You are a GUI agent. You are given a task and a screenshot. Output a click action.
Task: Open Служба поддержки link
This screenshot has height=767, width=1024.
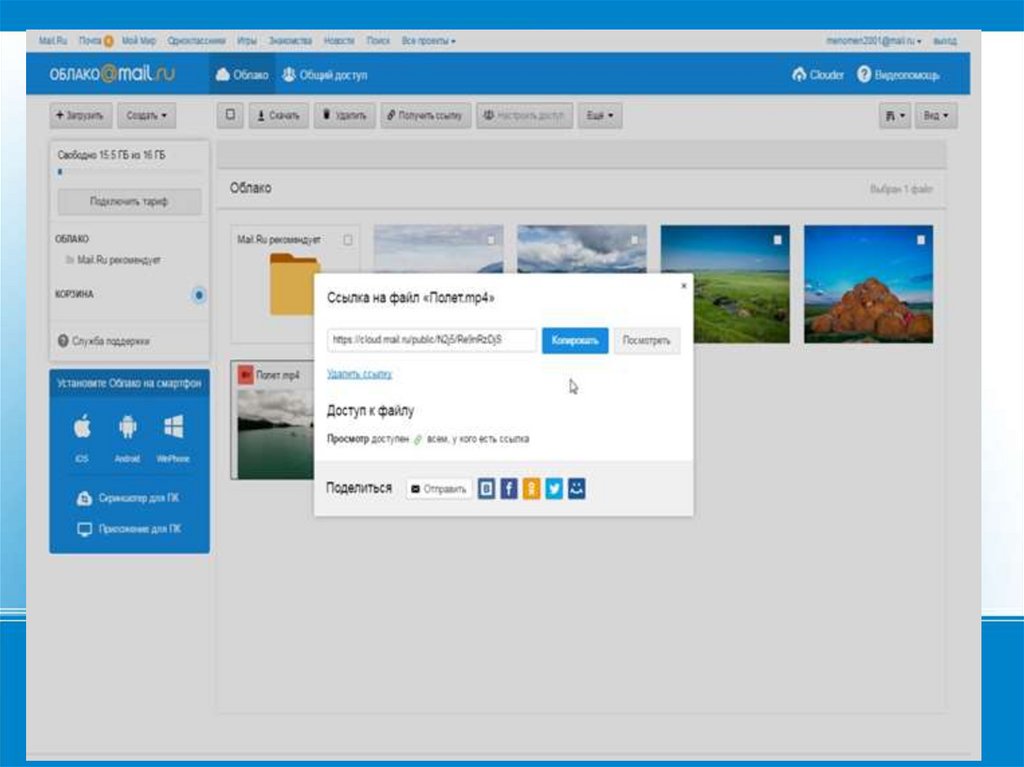tap(104, 341)
